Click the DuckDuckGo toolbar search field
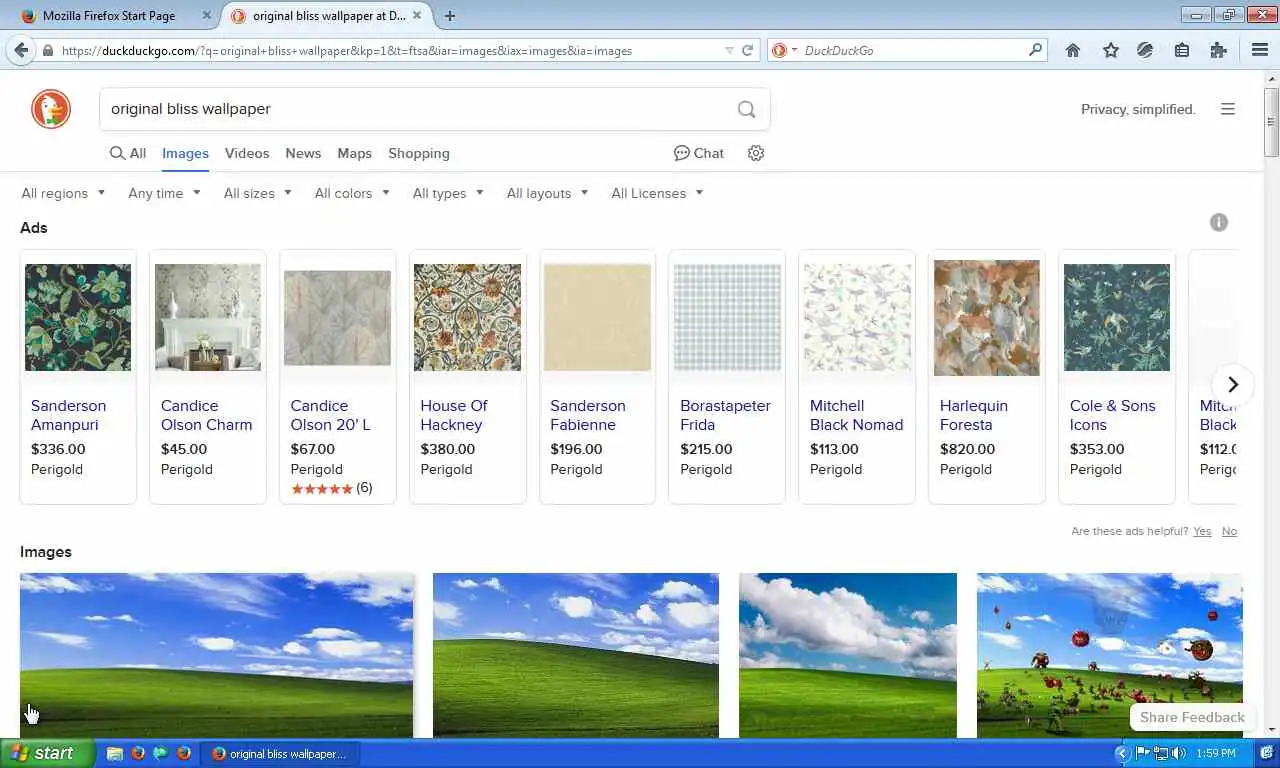This screenshot has height=768, width=1280. pos(910,50)
